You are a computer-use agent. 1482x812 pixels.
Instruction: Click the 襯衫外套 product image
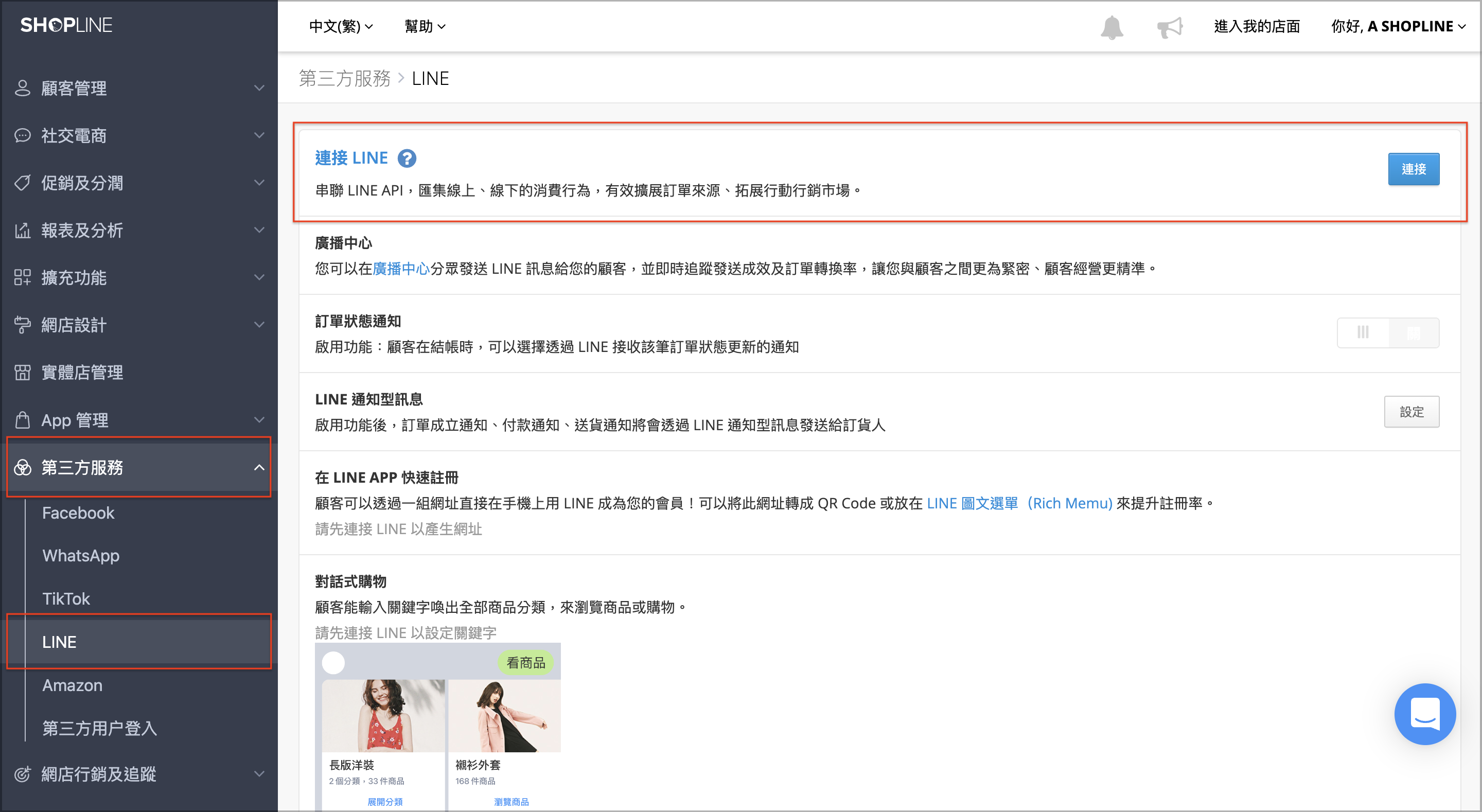504,715
